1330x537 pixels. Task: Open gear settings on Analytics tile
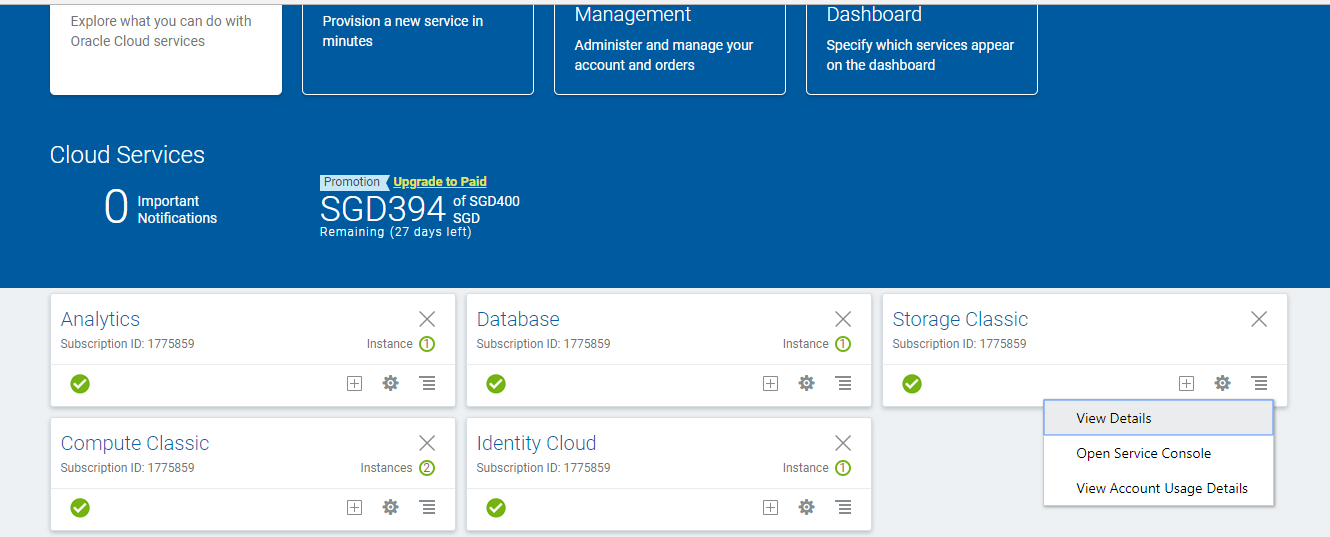click(391, 383)
